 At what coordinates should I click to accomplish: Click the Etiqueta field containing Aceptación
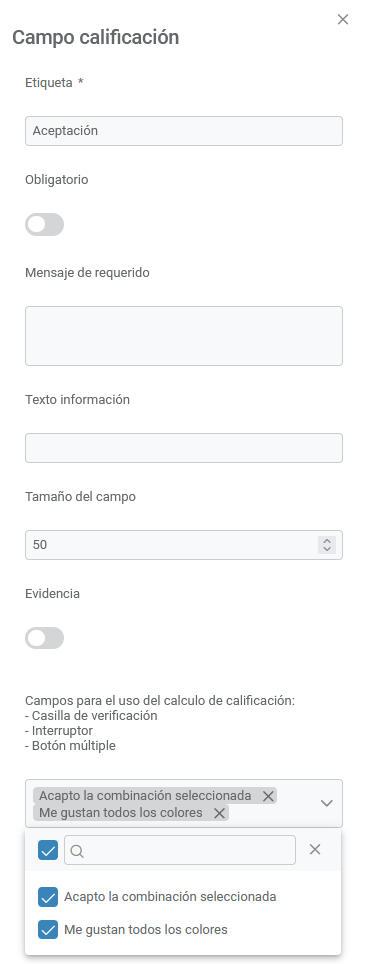[x=184, y=131]
